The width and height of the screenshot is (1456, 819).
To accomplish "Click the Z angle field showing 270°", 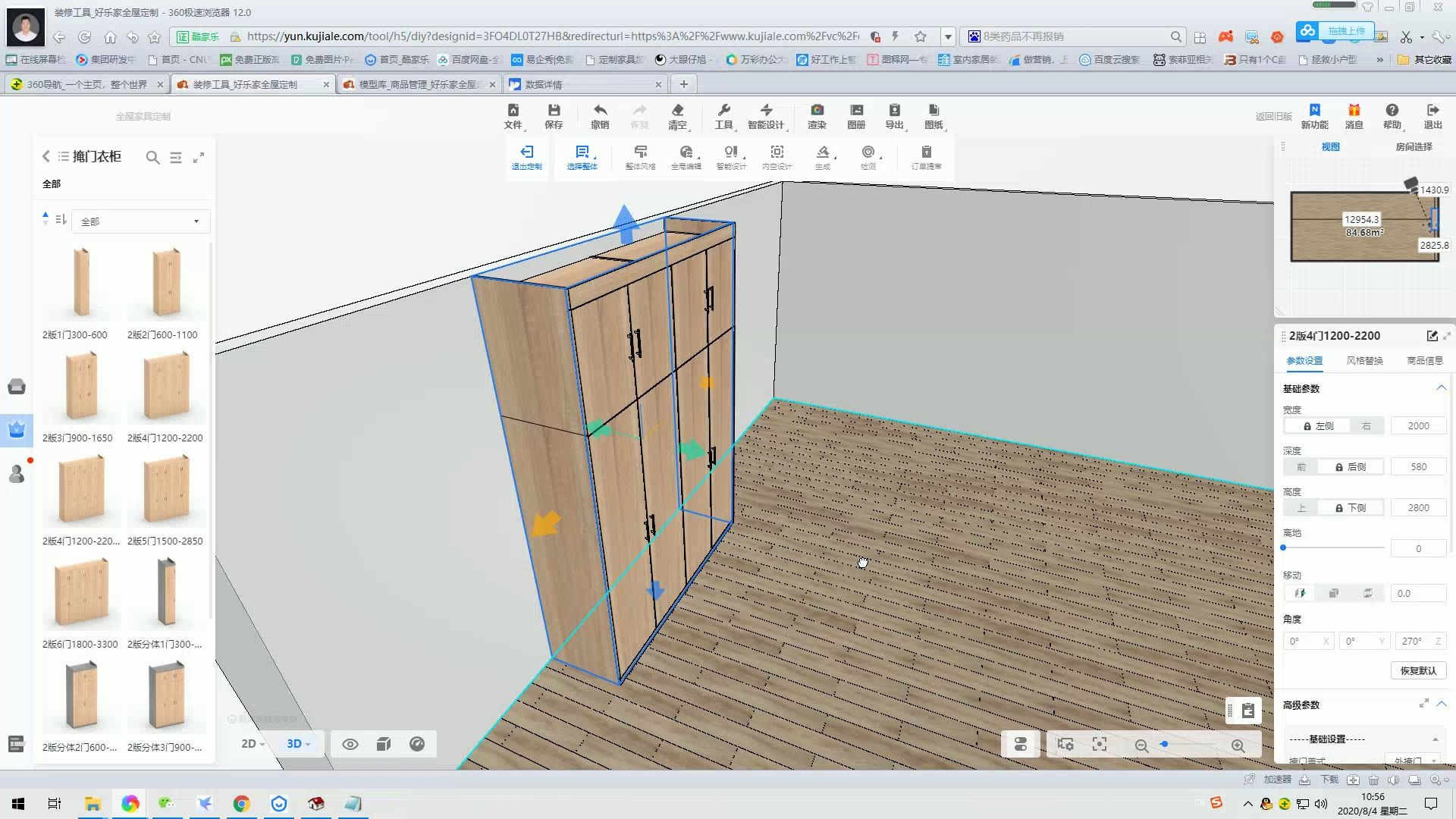I will (1420, 642).
